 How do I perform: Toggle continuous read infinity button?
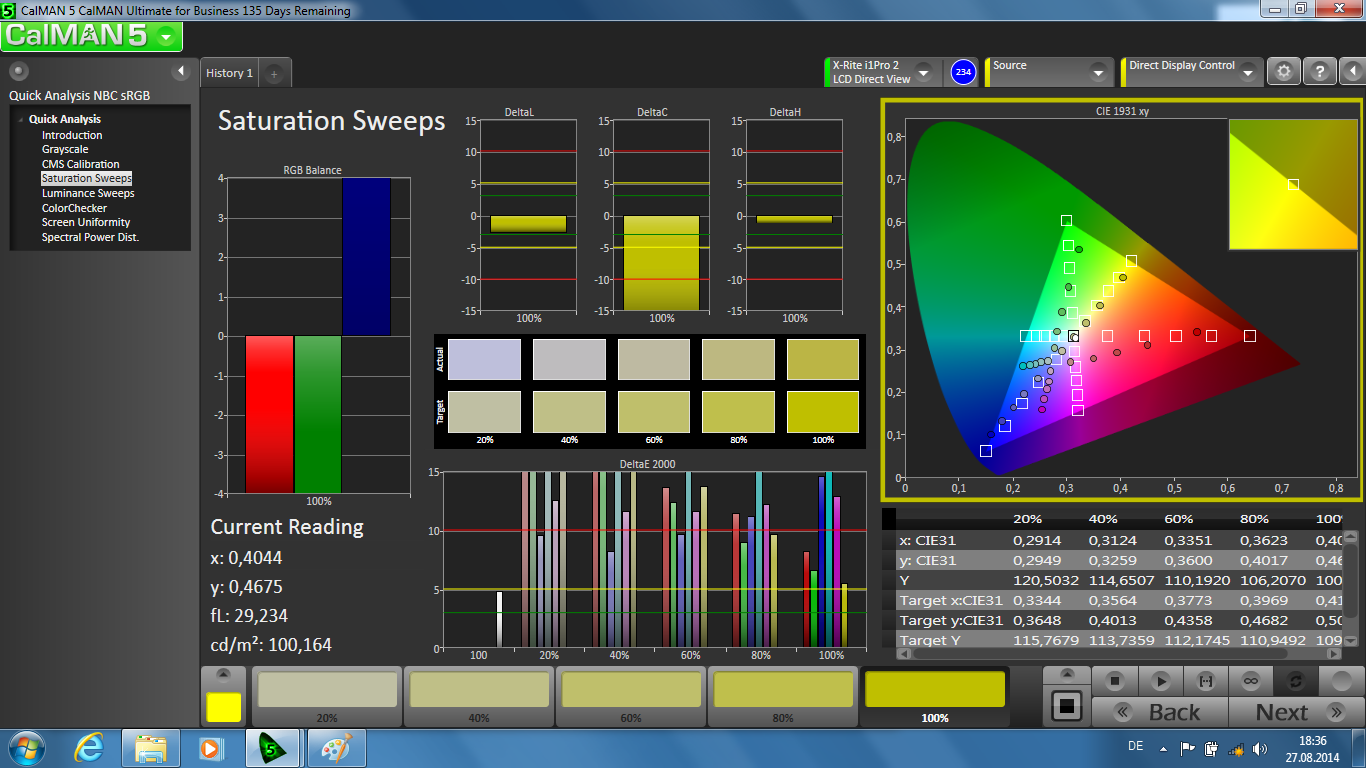pos(1250,681)
